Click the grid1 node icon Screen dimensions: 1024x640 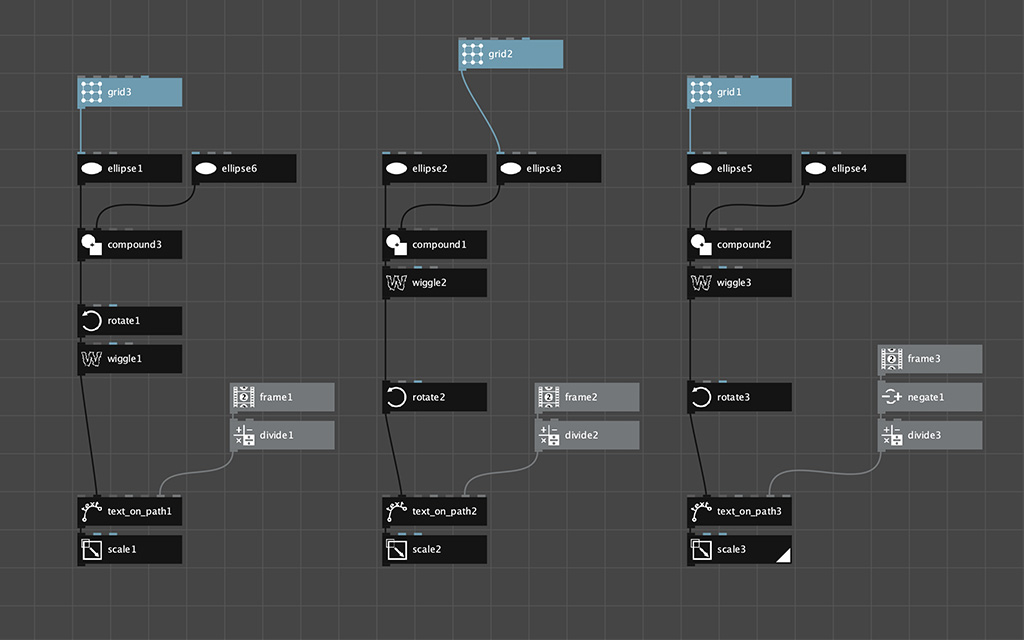point(701,92)
